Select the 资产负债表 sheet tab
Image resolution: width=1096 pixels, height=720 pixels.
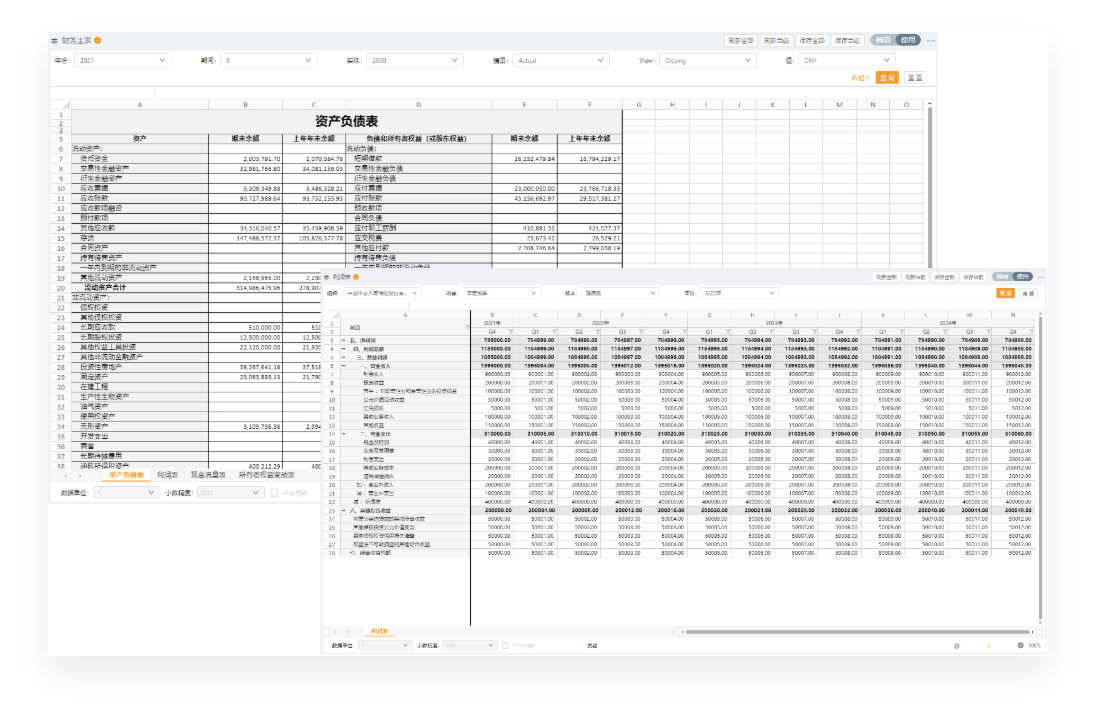pos(127,475)
